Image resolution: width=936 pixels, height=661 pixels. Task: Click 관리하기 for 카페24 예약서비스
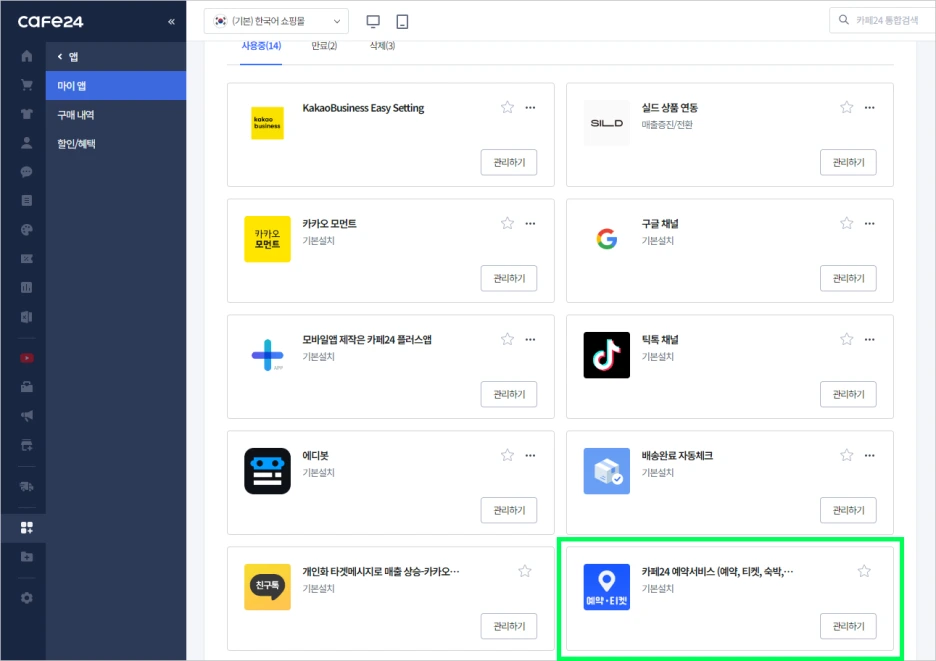(x=848, y=626)
